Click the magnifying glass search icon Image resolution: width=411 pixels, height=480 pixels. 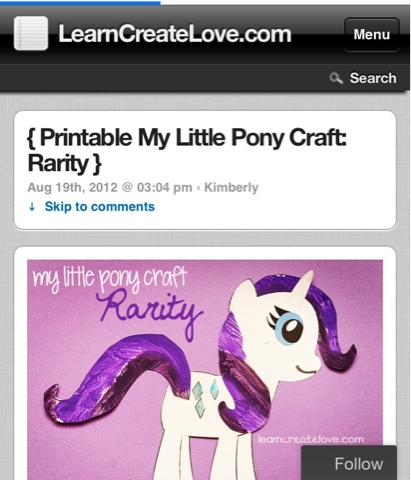336,78
